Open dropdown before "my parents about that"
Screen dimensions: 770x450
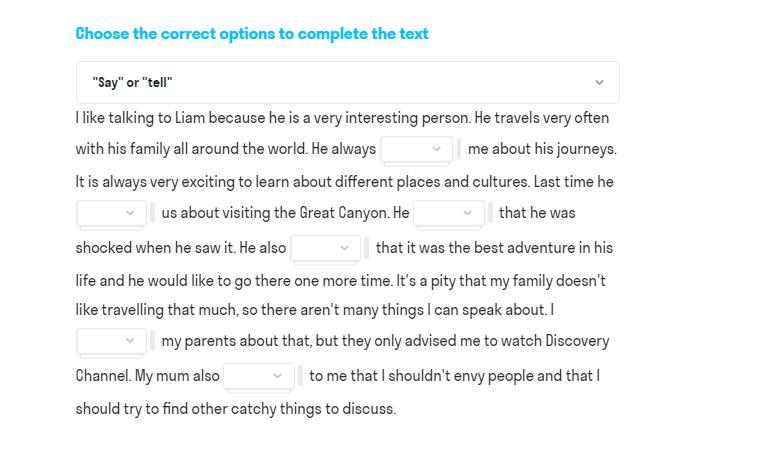coord(111,340)
